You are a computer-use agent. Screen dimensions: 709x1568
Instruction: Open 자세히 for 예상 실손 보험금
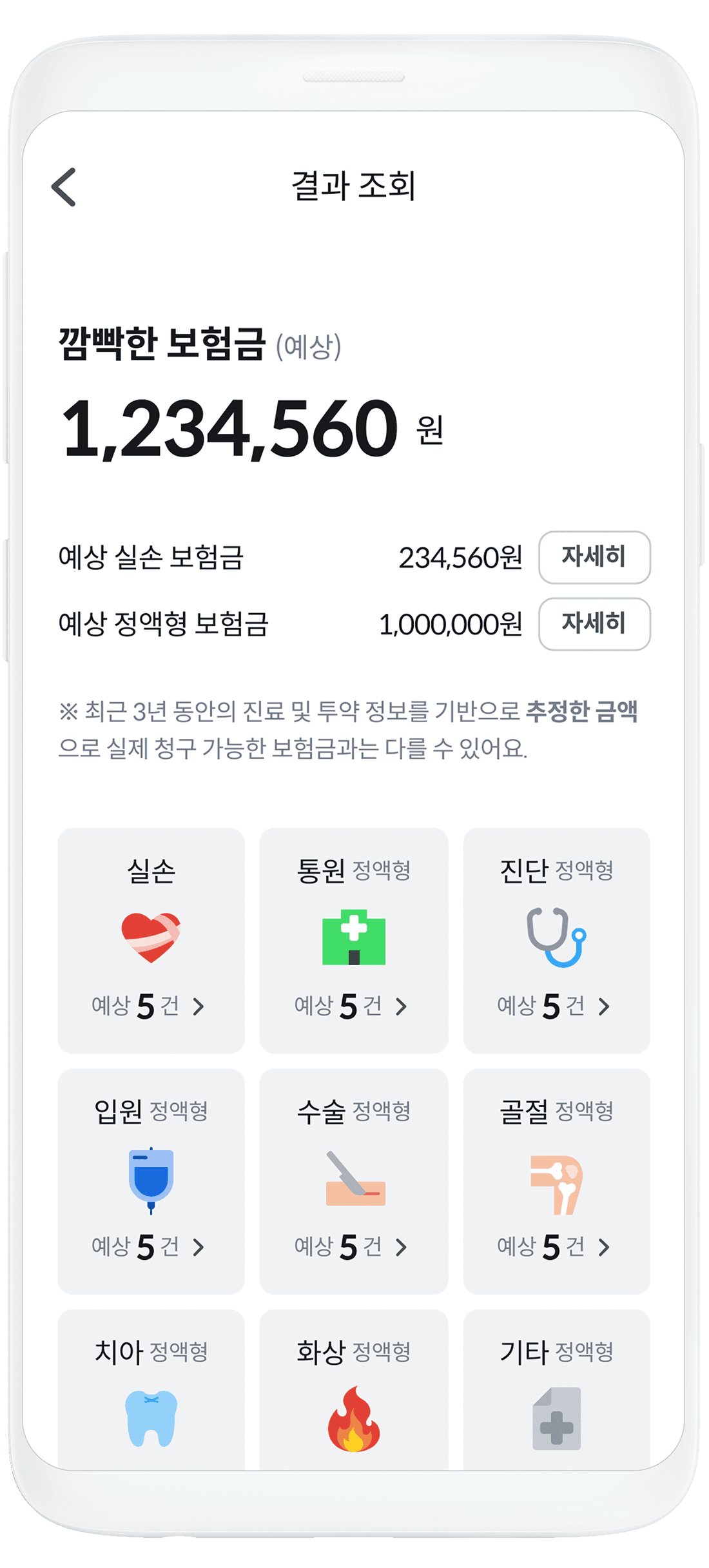[594, 557]
